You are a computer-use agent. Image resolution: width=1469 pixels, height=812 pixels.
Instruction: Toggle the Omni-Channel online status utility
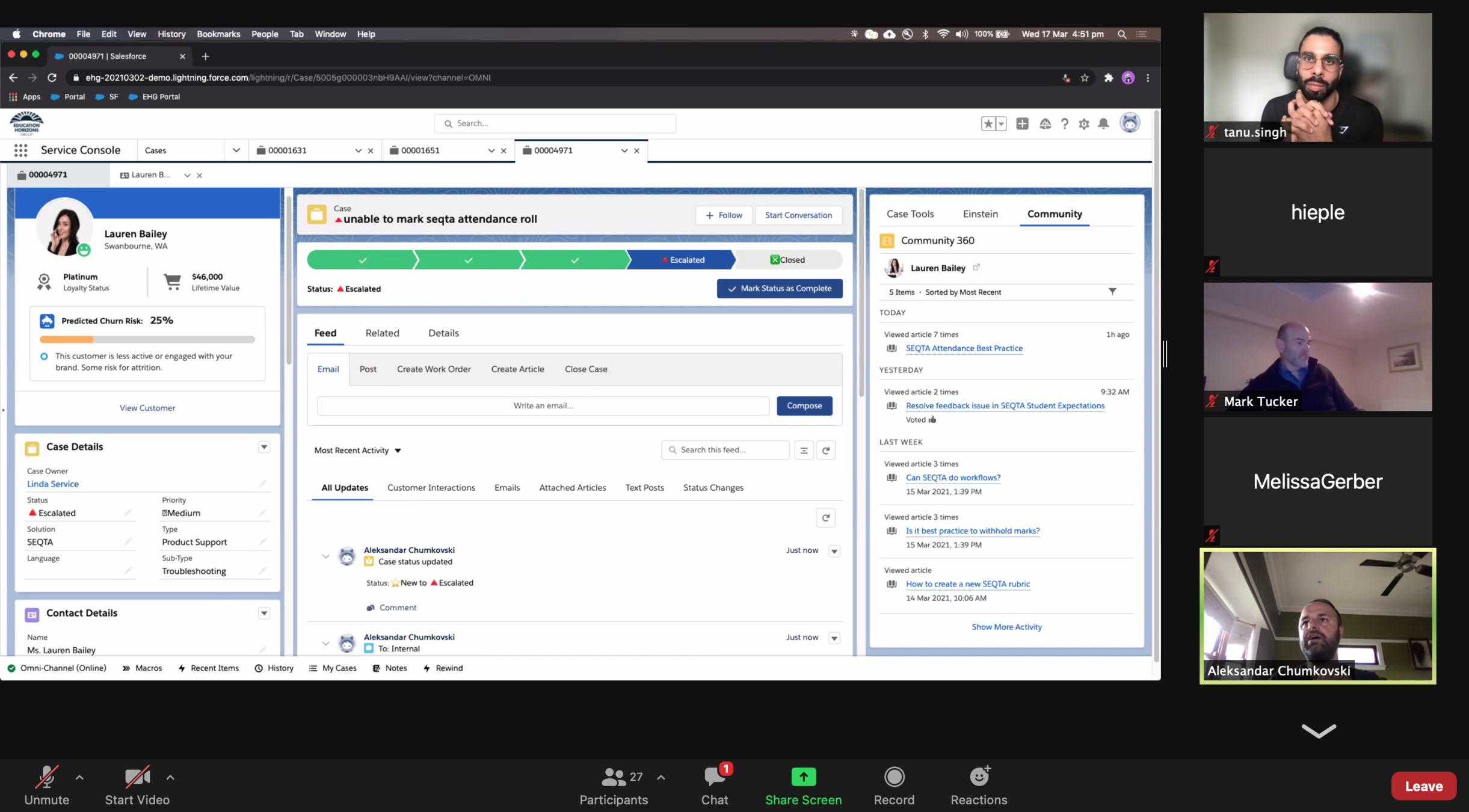(x=57, y=668)
